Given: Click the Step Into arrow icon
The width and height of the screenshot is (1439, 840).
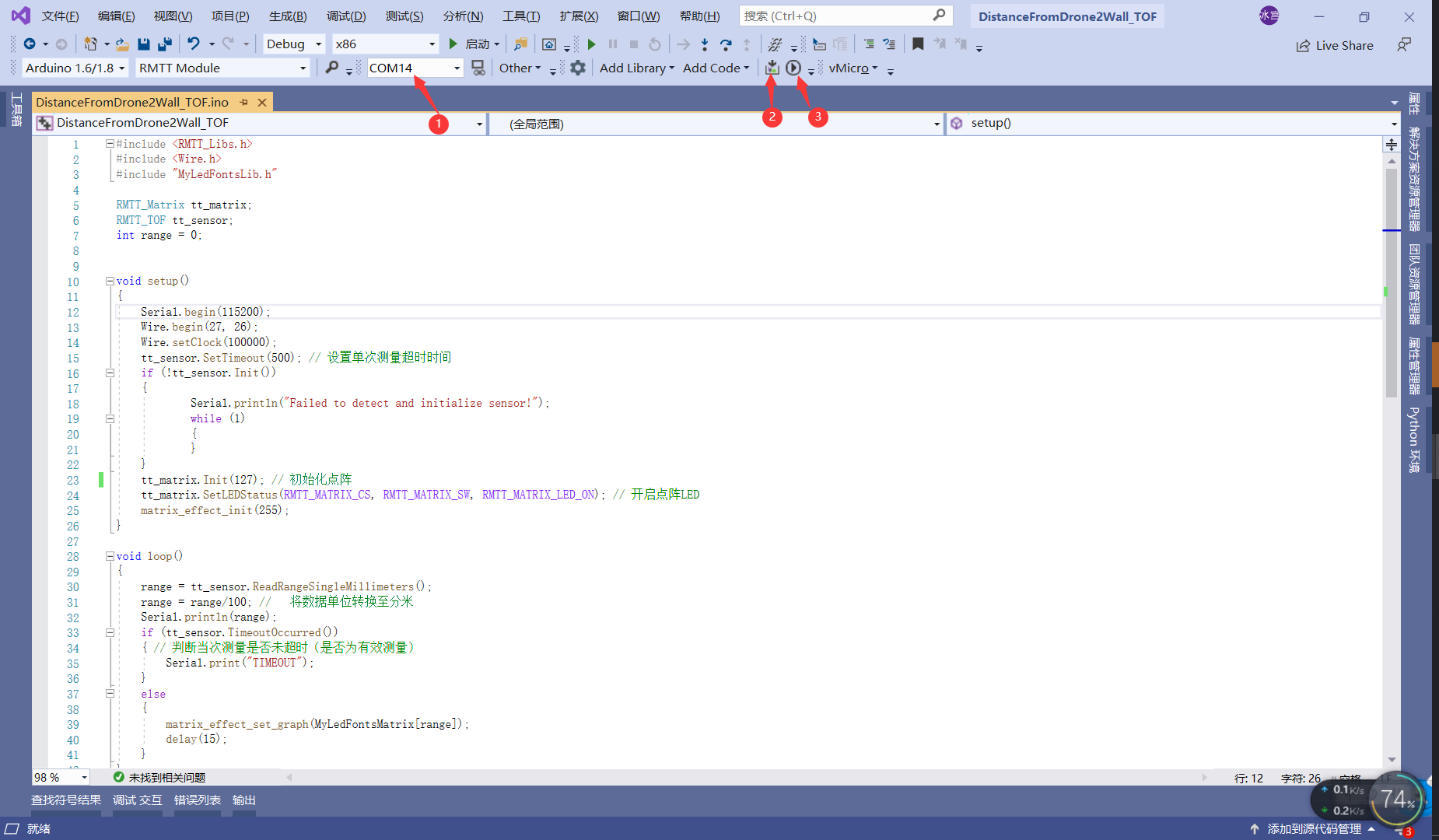Looking at the screenshot, I should (x=704, y=44).
